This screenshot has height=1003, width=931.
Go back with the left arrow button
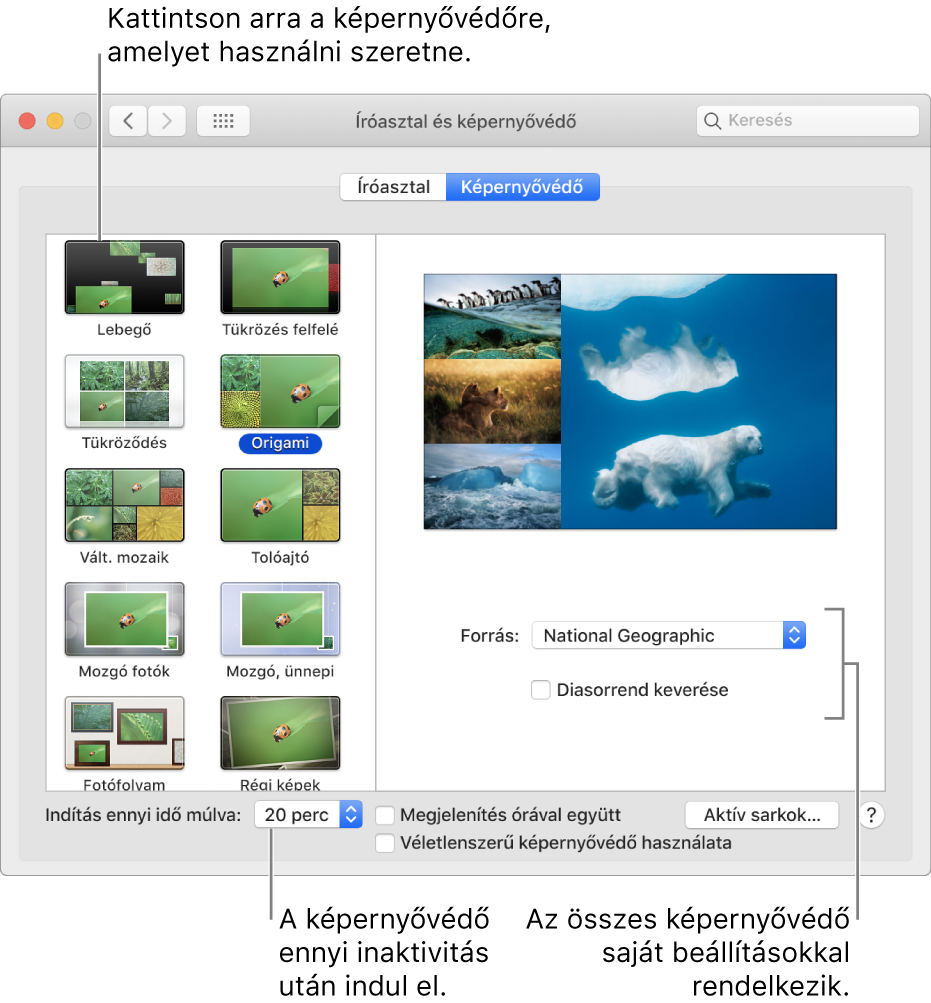point(128,121)
